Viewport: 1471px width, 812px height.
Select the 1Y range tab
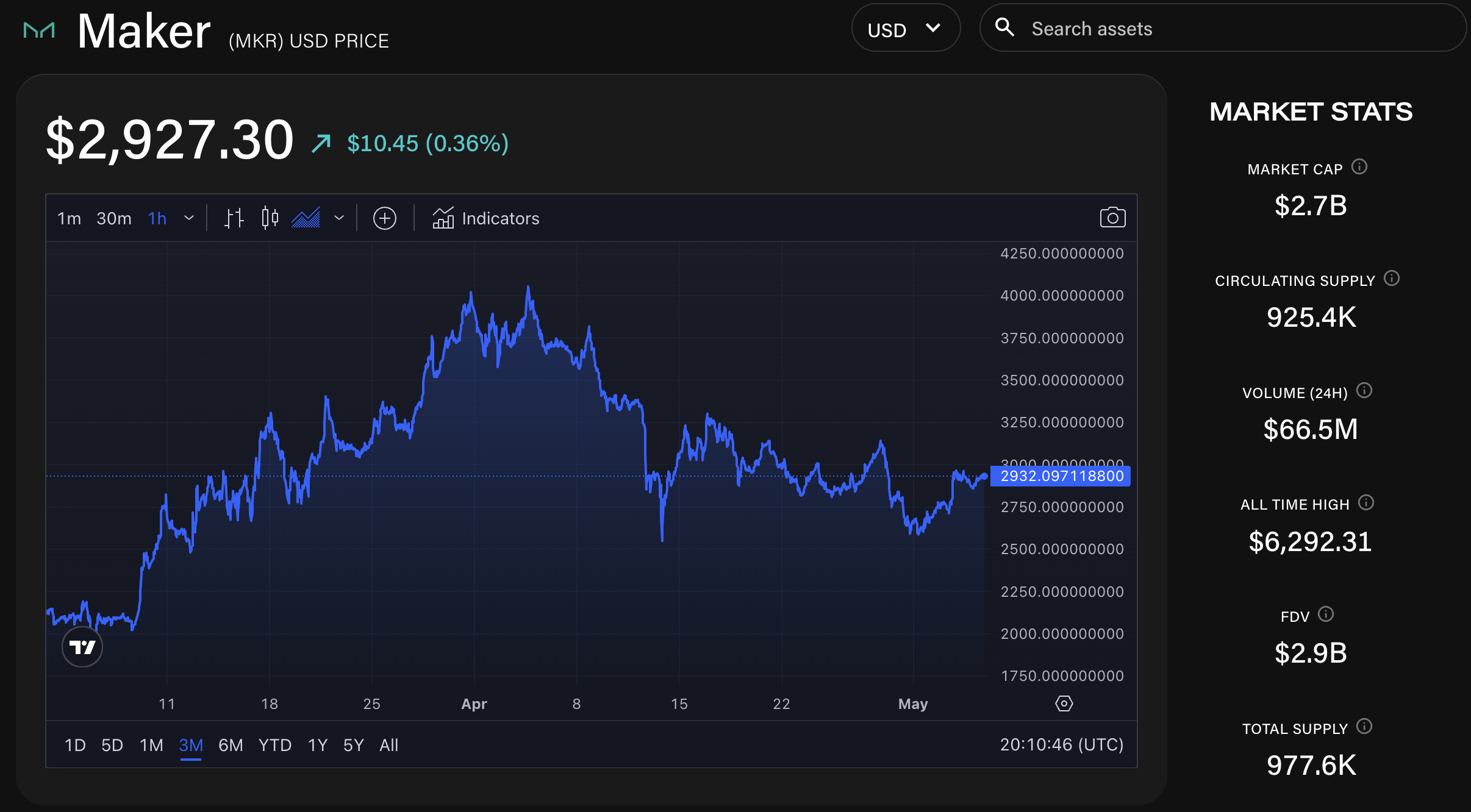pos(317,744)
